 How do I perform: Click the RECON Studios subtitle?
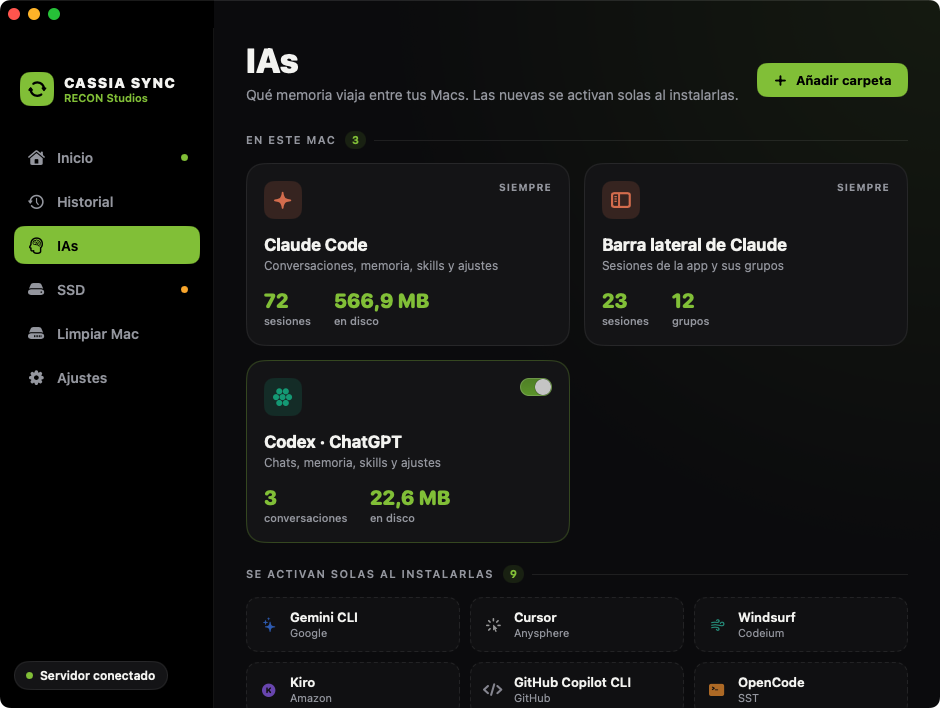click(x=106, y=98)
